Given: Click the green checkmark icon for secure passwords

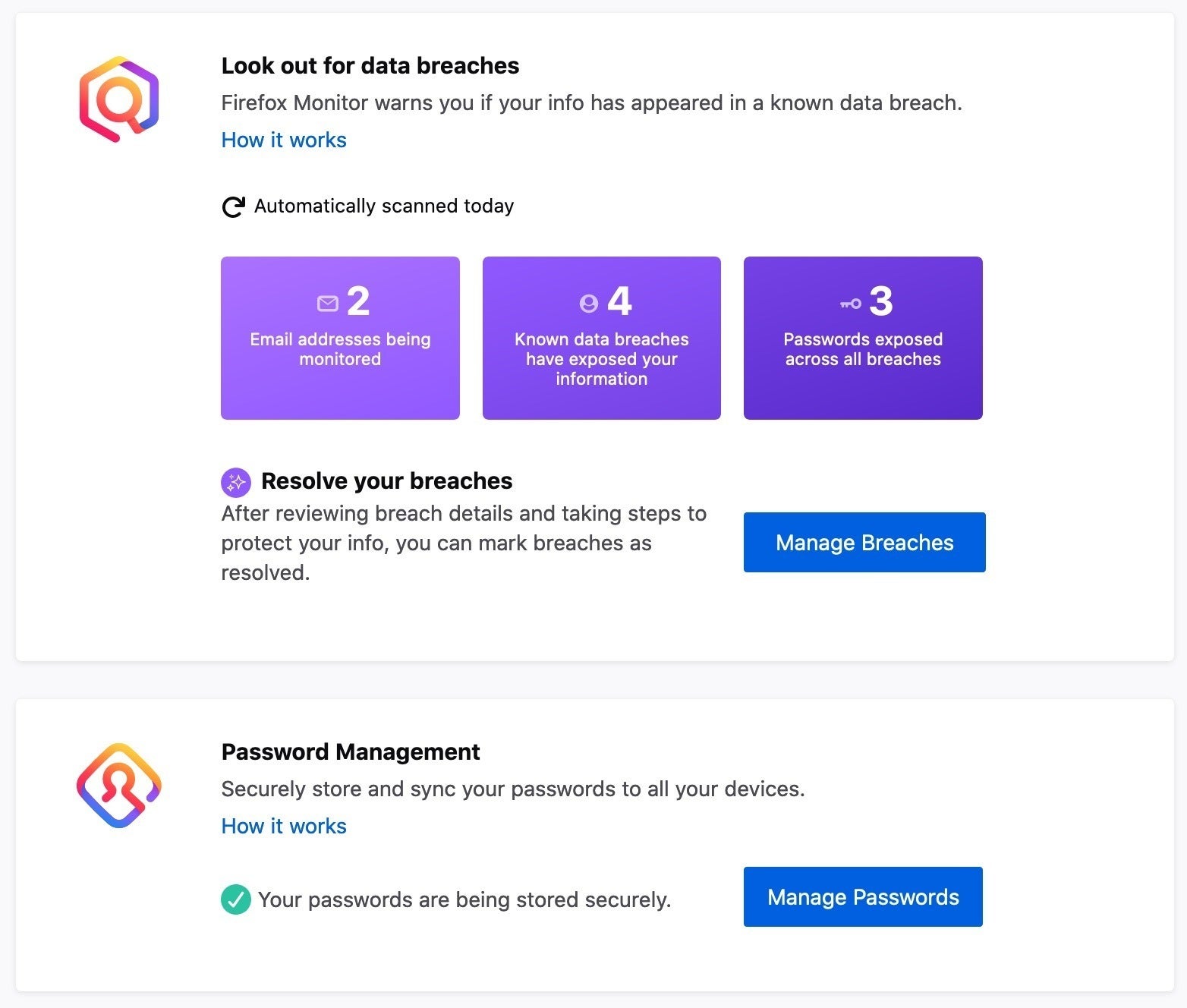Looking at the screenshot, I should tap(236, 899).
